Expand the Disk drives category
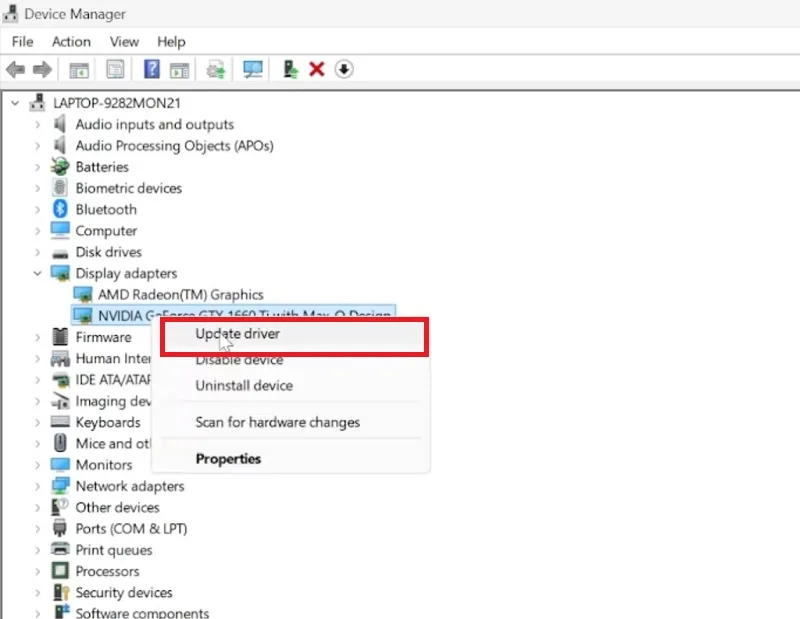Viewport: 800px width, 619px height. 38,252
